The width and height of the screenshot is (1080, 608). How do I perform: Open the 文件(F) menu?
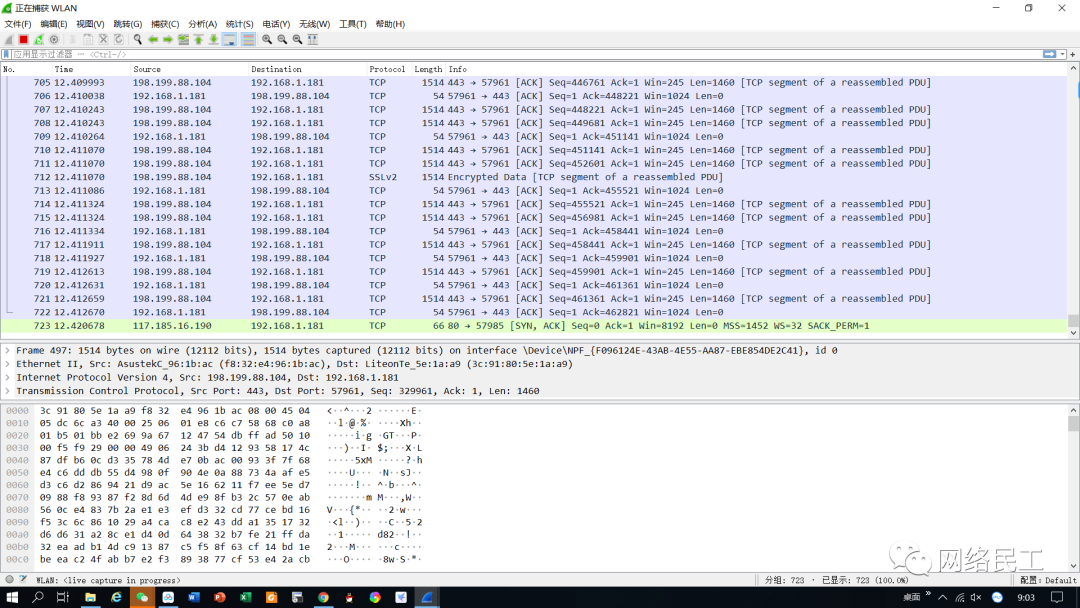pyautogui.click(x=18, y=24)
